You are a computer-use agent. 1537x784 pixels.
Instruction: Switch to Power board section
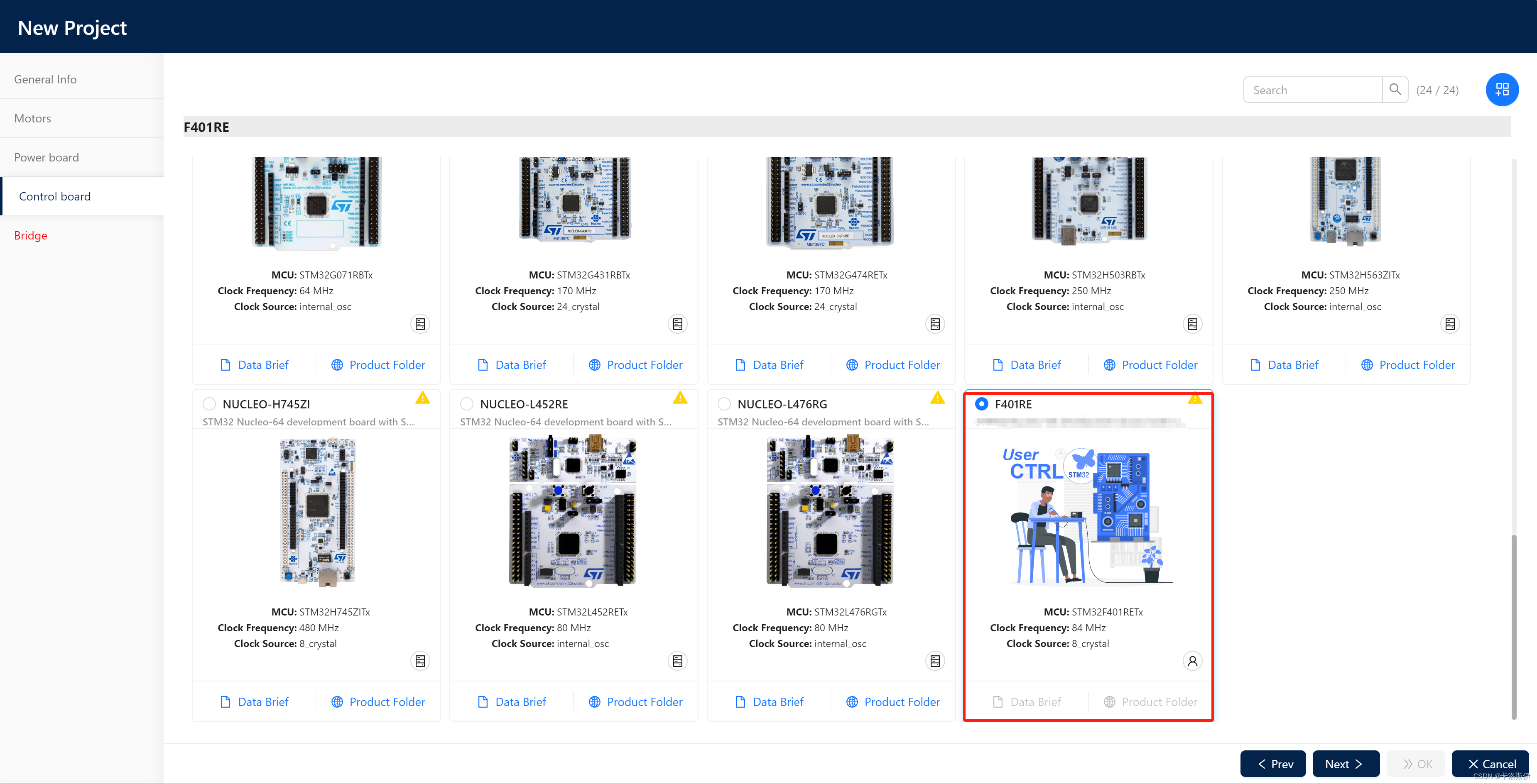coord(47,157)
